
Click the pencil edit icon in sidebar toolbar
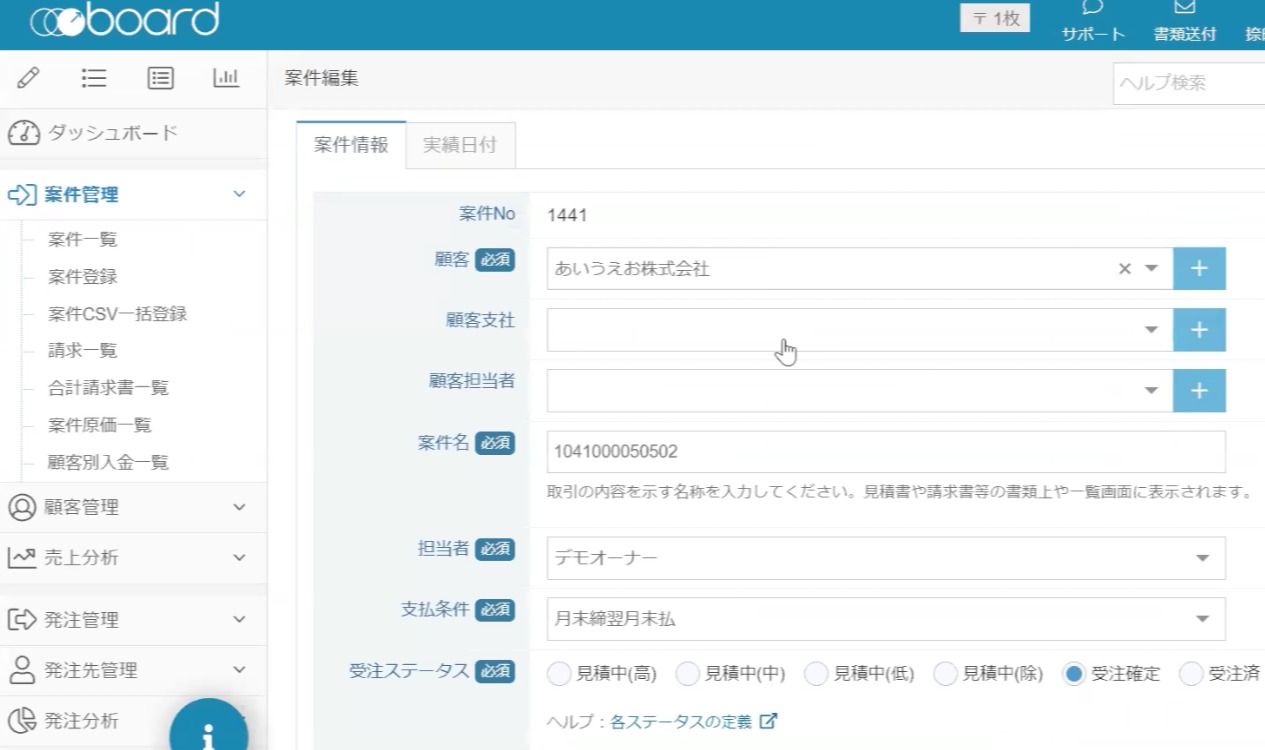coord(28,78)
